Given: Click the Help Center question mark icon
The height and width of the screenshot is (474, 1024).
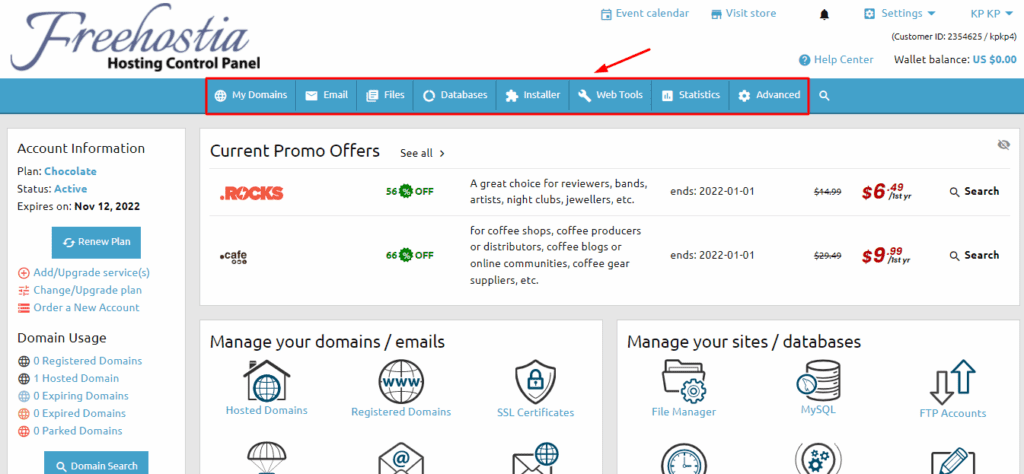Looking at the screenshot, I should (x=805, y=60).
